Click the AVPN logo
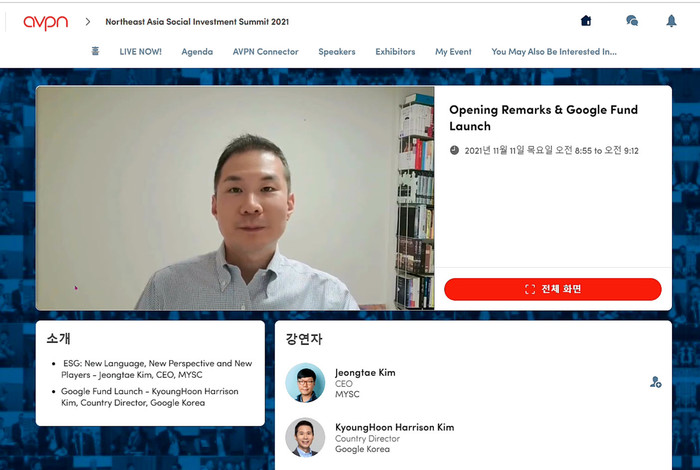The image size is (700, 470). click(46, 22)
